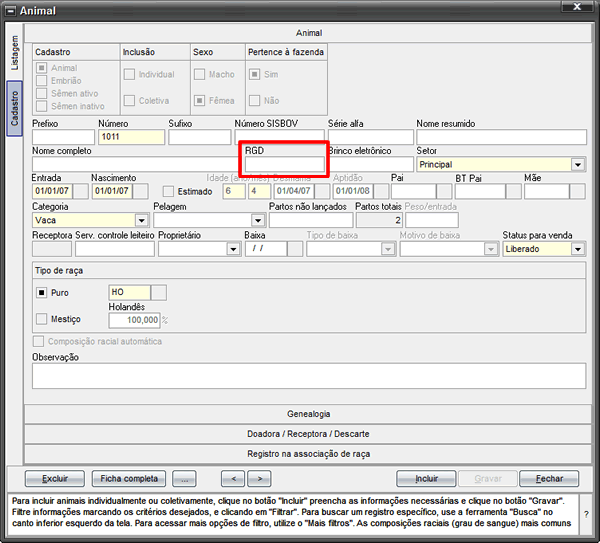The width and height of the screenshot is (600, 543).
Task: Open the window system menu icon
Action: [x=11, y=11]
